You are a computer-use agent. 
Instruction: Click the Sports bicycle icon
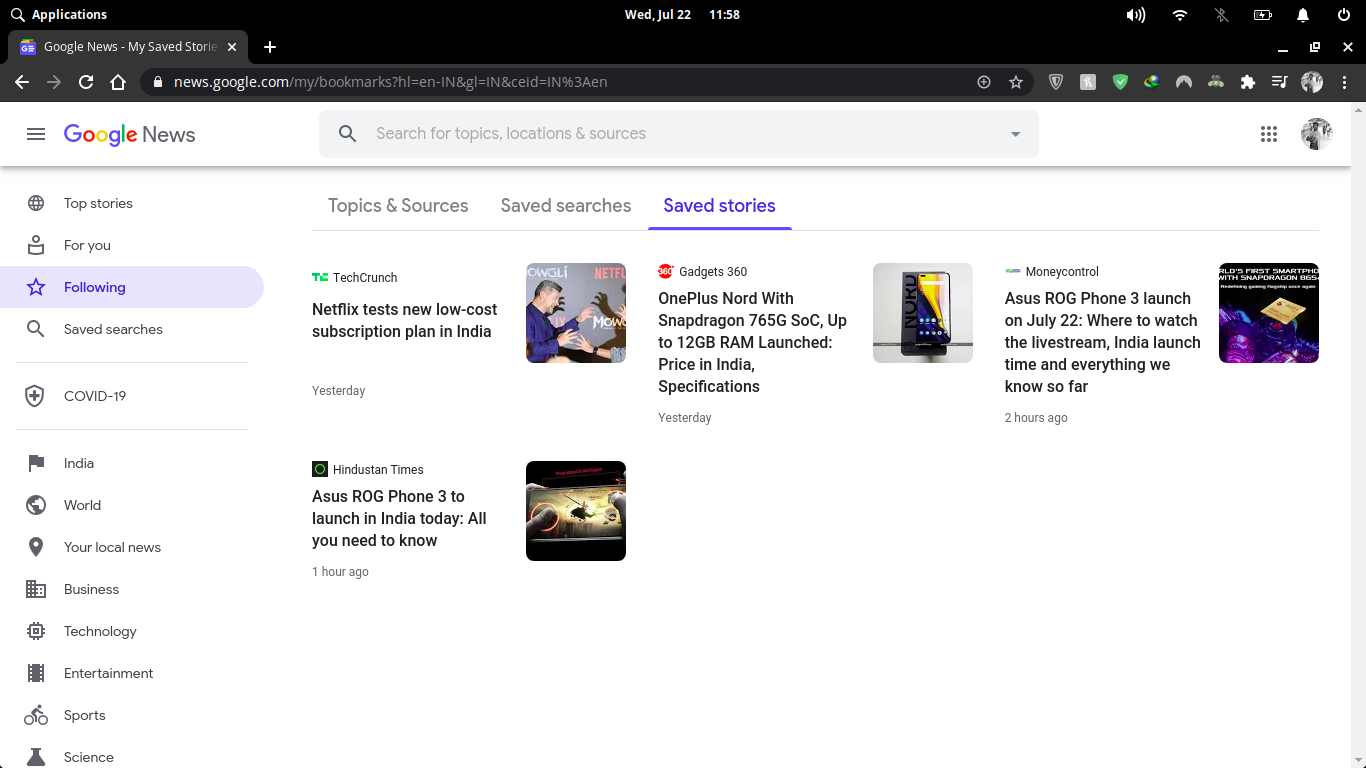(36, 715)
